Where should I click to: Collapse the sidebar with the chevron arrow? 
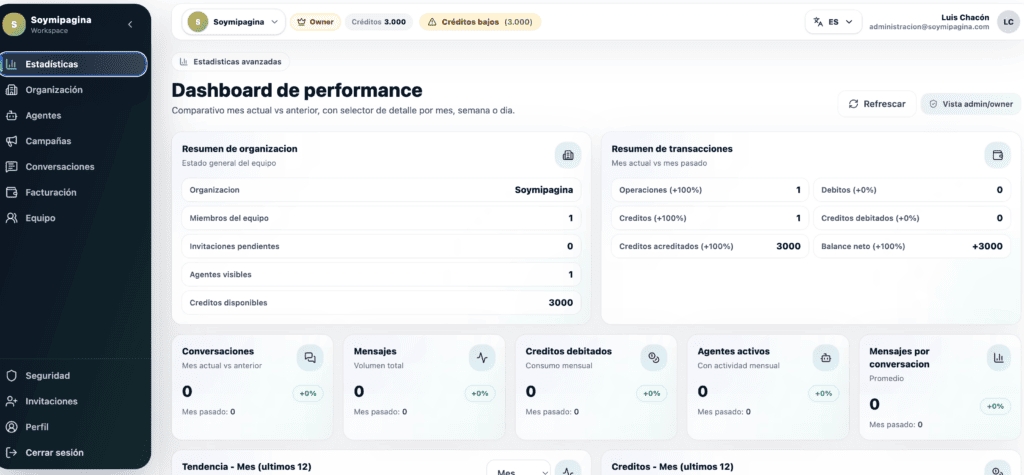point(130,23)
